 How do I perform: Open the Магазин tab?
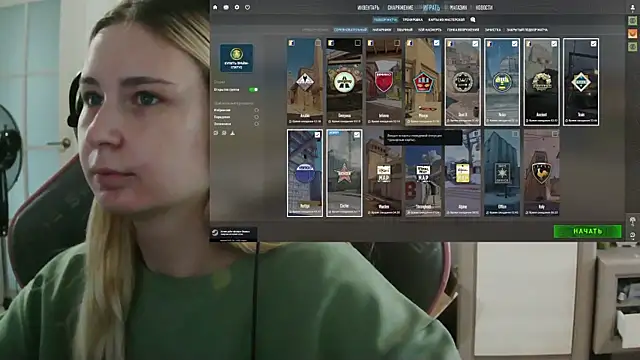point(458,8)
